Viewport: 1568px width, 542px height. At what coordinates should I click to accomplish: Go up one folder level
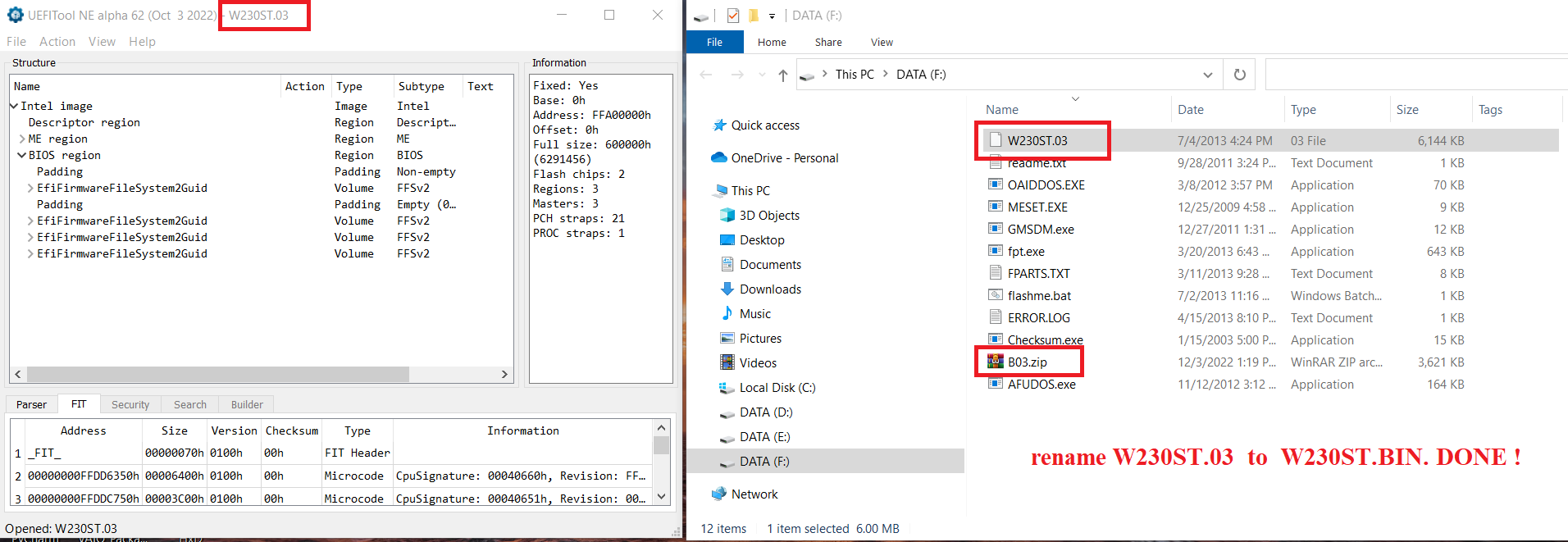point(783,75)
